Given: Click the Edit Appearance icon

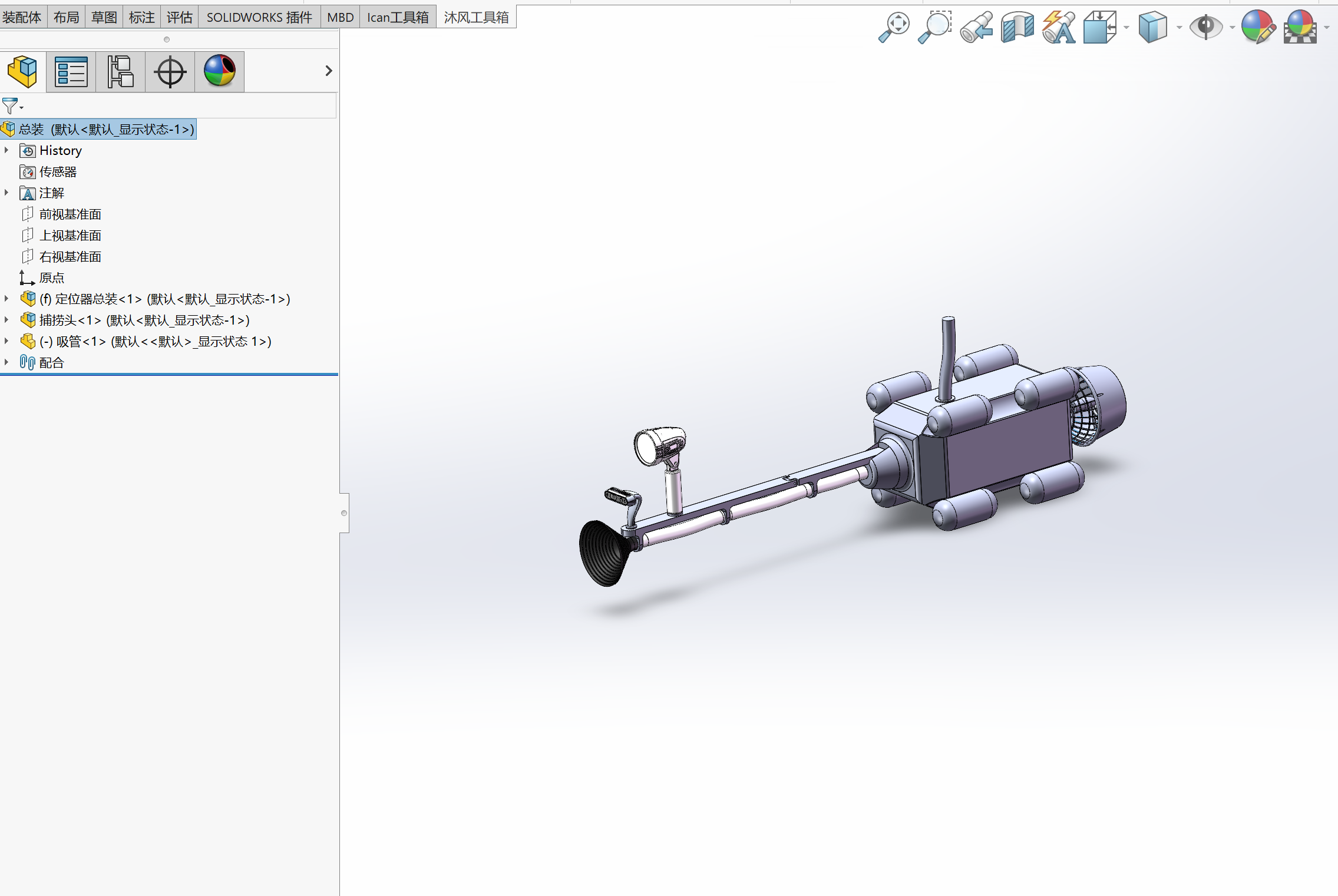Looking at the screenshot, I should pos(1258,27).
